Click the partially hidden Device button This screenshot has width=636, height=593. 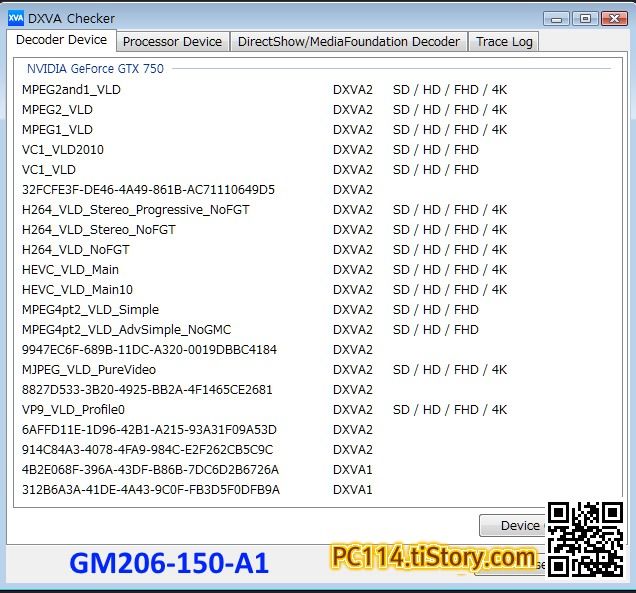(x=513, y=526)
